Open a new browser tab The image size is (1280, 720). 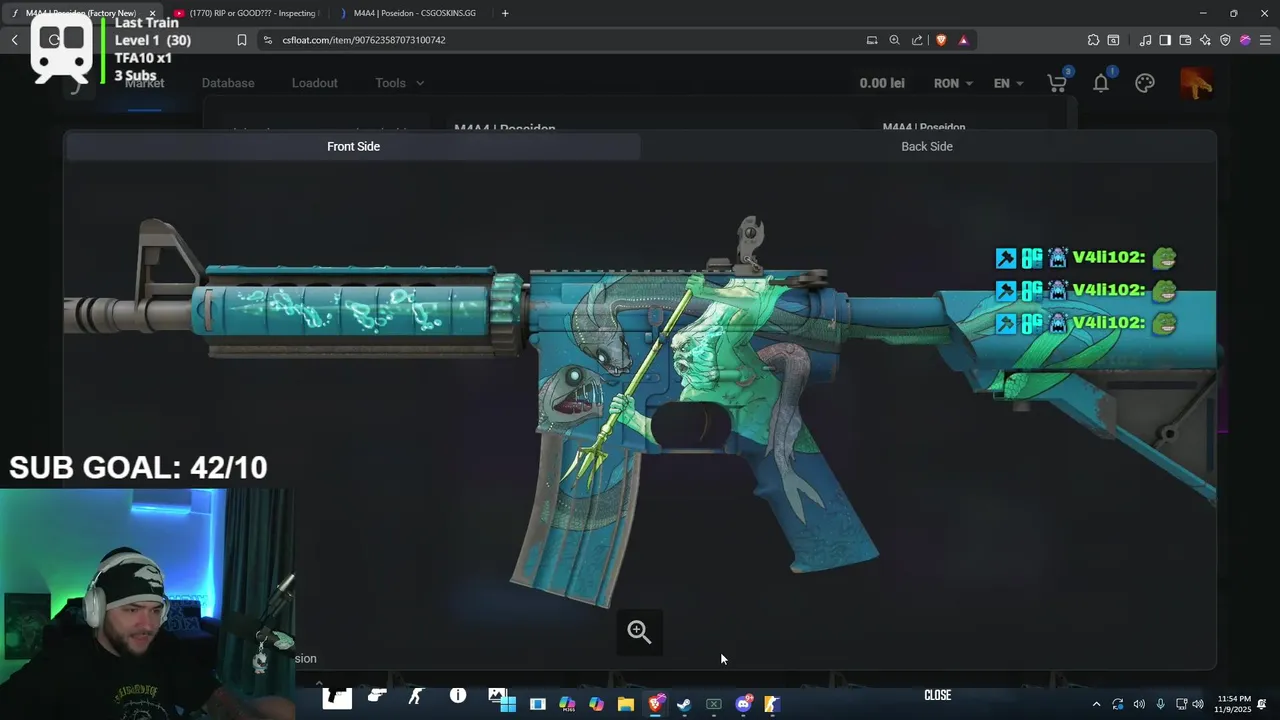[505, 13]
